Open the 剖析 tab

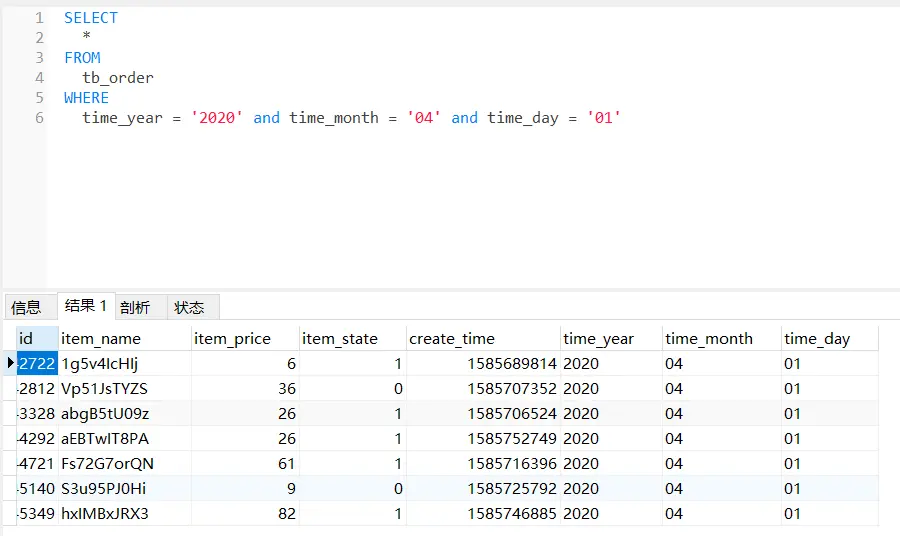(x=135, y=307)
